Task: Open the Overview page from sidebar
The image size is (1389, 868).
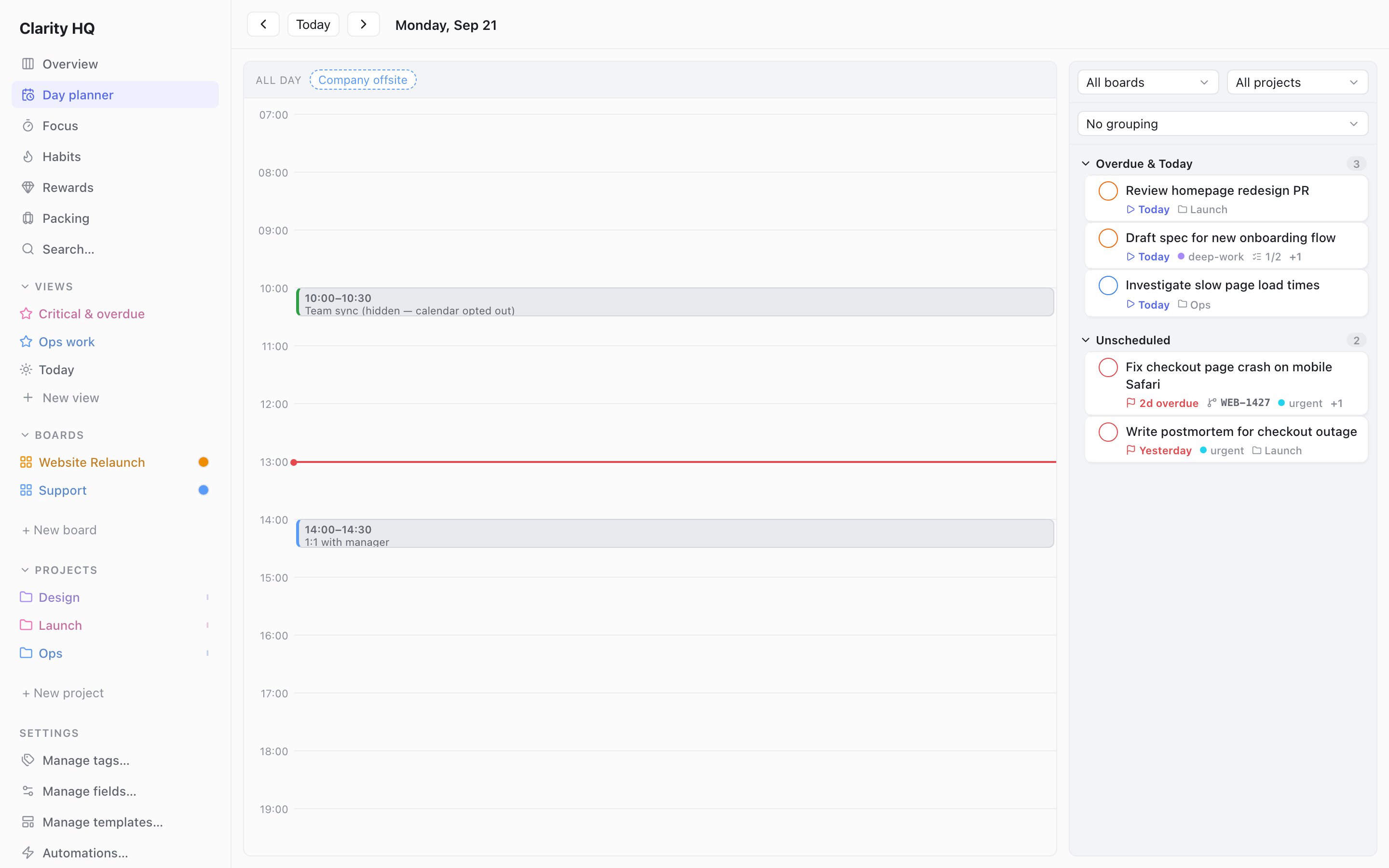Action: (115, 64)
